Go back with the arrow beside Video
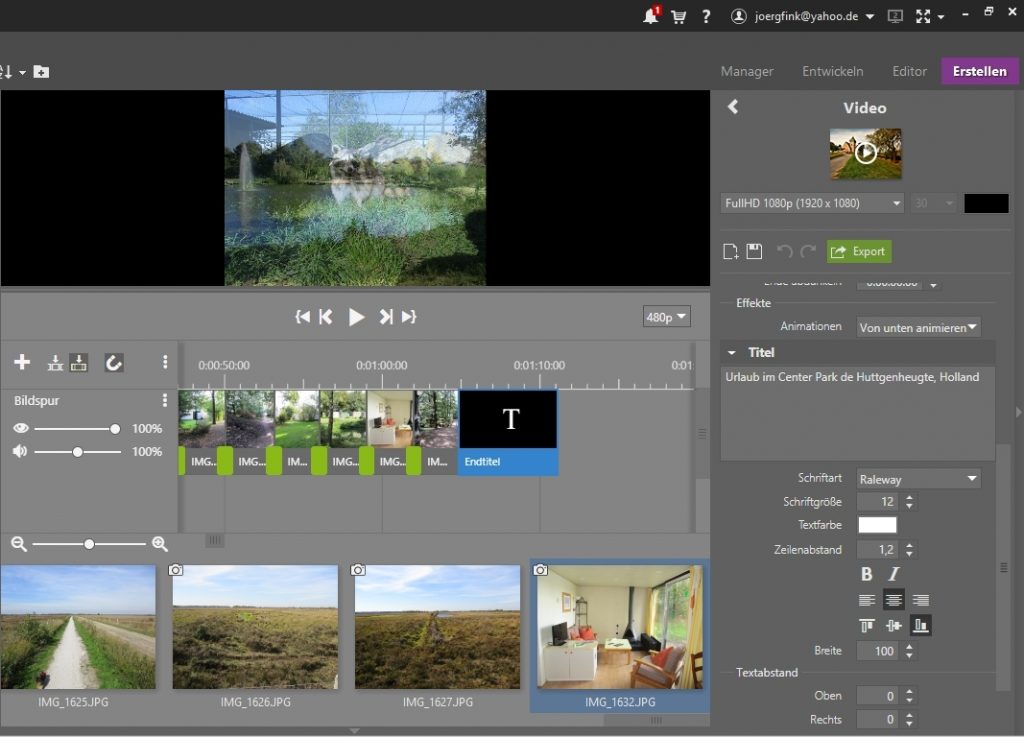This screenshot has height=737, width=1024. pyautogui.click(x=733, y=107)
